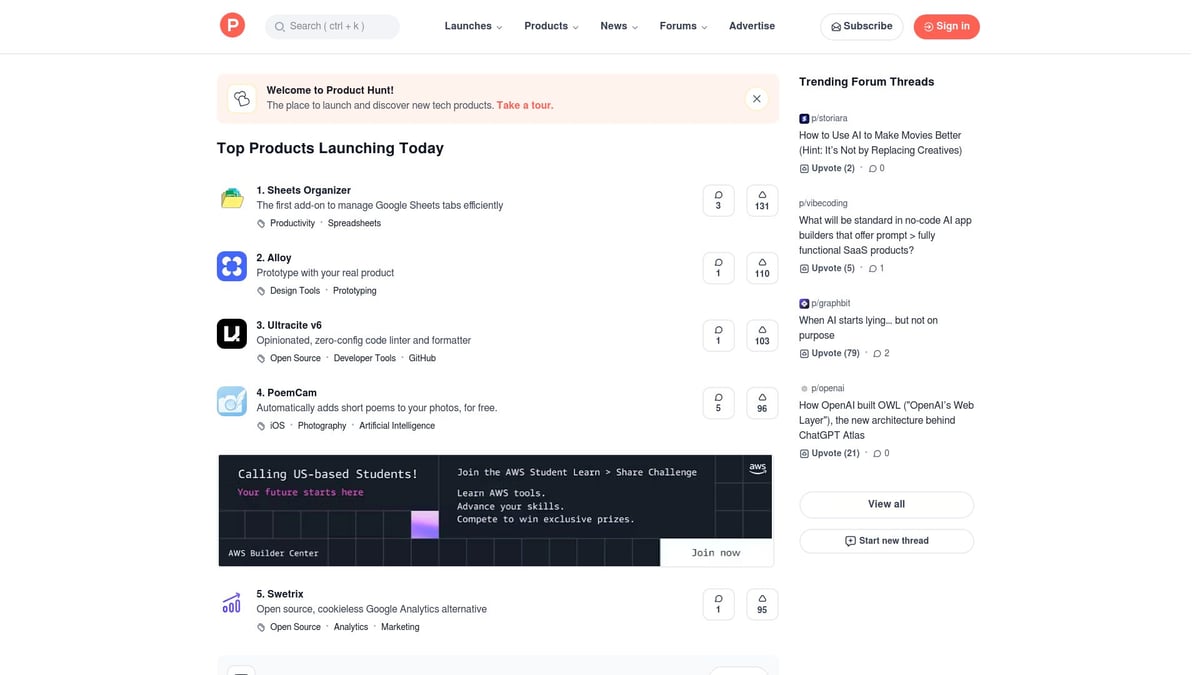Image resolution: width=1200 pixels, height=675 pixels.
Task: Focus the Search field
Action: [x=332, y=26]
